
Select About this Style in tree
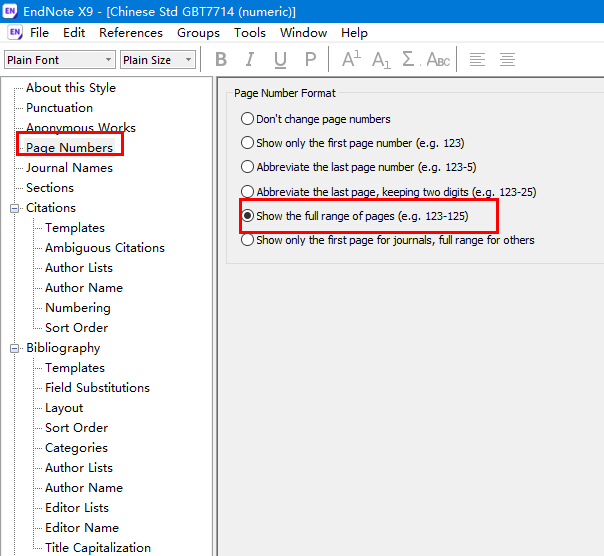71,88
